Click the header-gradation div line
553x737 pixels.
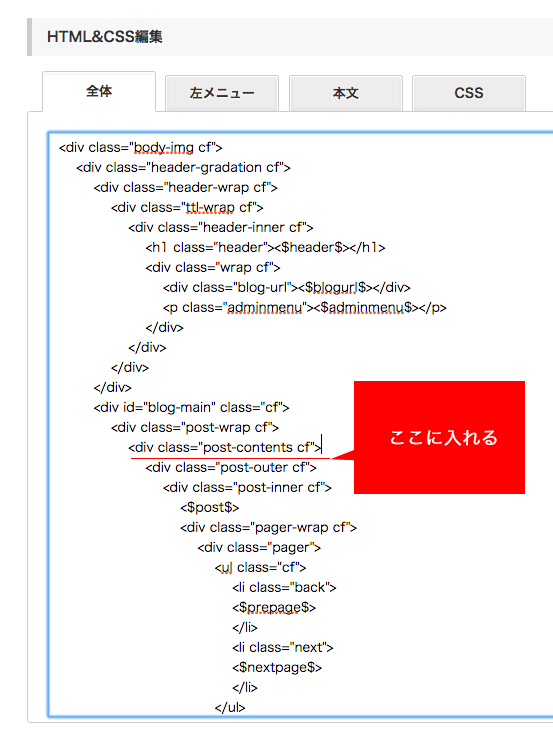(x=183, y=167)
